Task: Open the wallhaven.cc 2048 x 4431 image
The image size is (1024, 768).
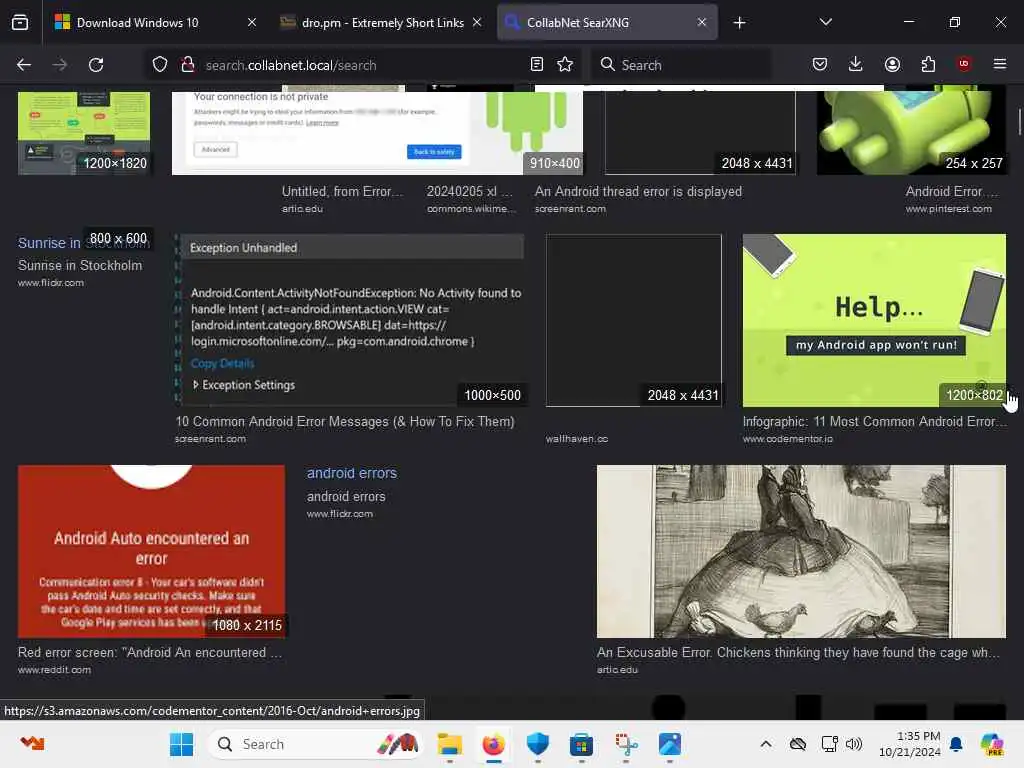Action: coord(634,320)
